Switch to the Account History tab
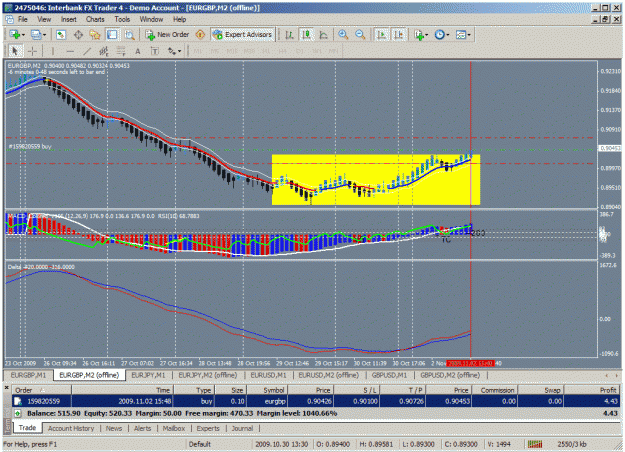The image size is (625, 452). [71, 428]
